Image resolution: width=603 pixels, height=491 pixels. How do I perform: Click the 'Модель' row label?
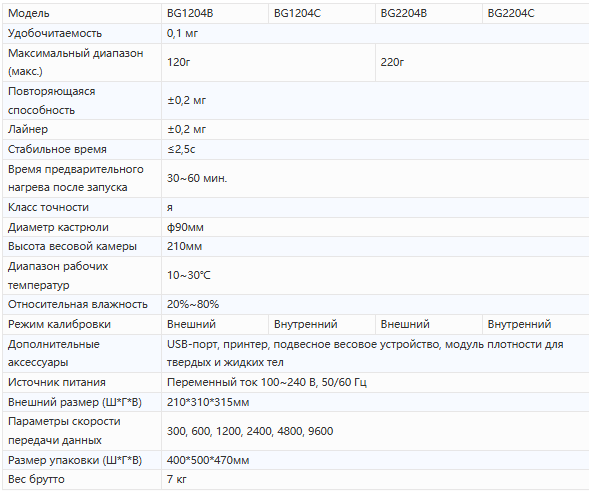pos(27,14)
